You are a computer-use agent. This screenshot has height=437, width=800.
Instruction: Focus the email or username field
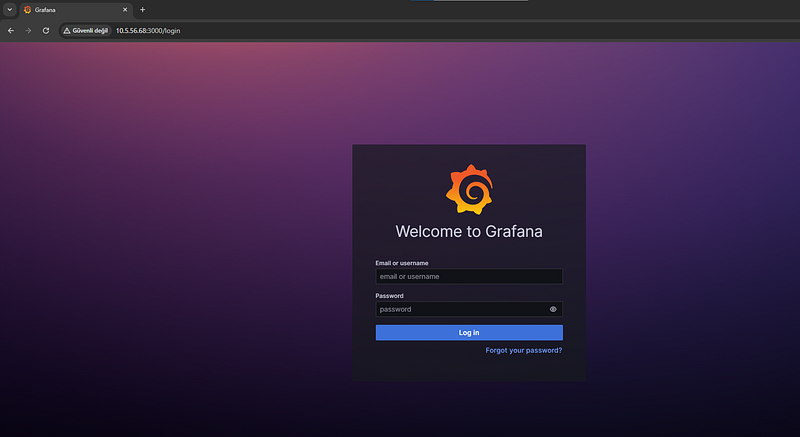click(x=469, y=276)
